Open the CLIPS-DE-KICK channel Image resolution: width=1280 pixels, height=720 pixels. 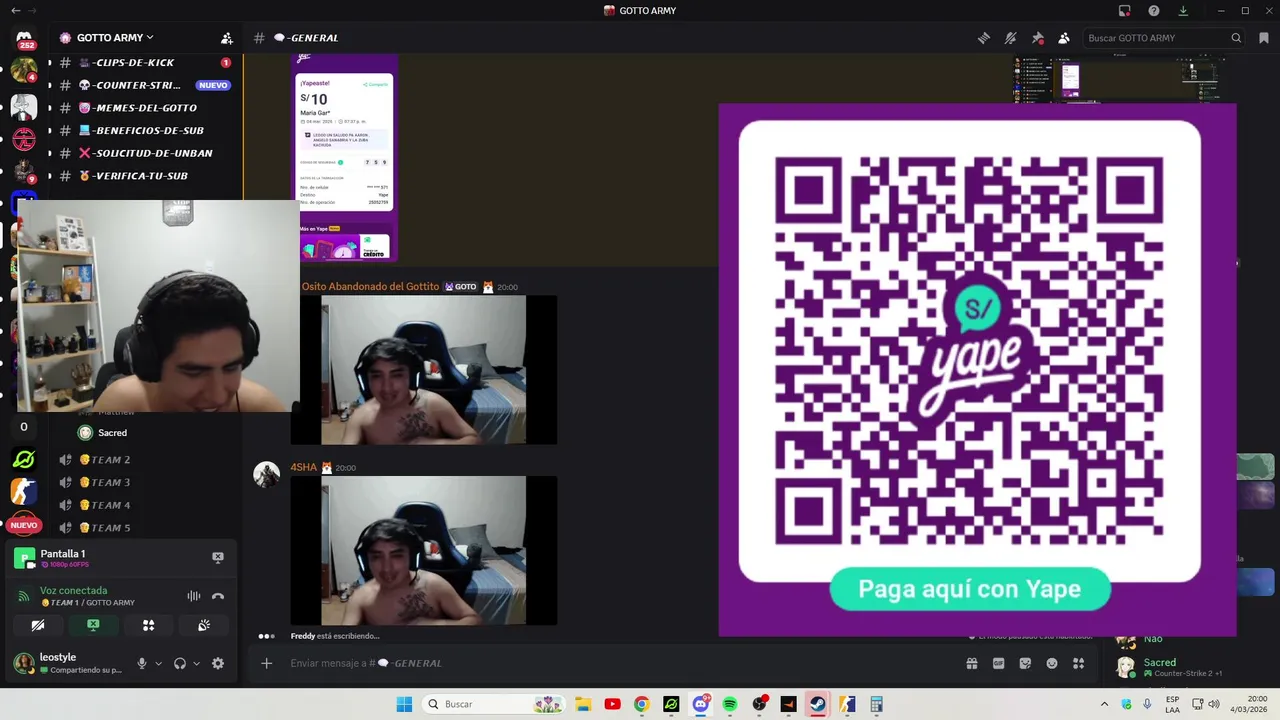coord(145,62)
